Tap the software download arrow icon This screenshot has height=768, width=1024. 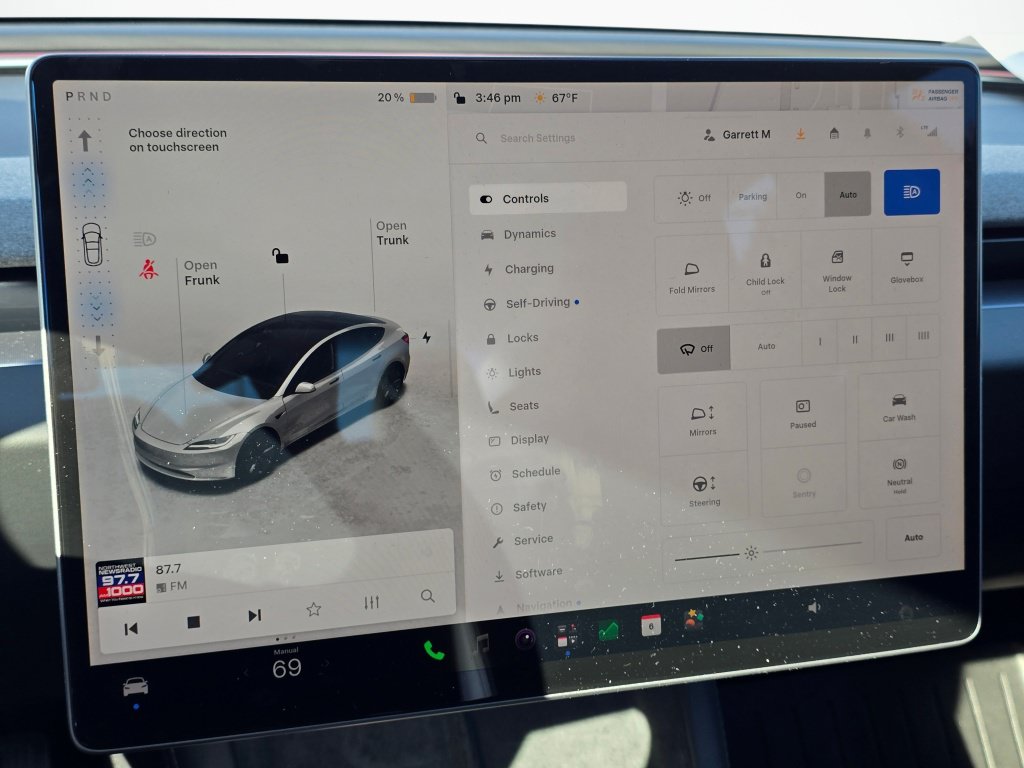pos(800,134)
